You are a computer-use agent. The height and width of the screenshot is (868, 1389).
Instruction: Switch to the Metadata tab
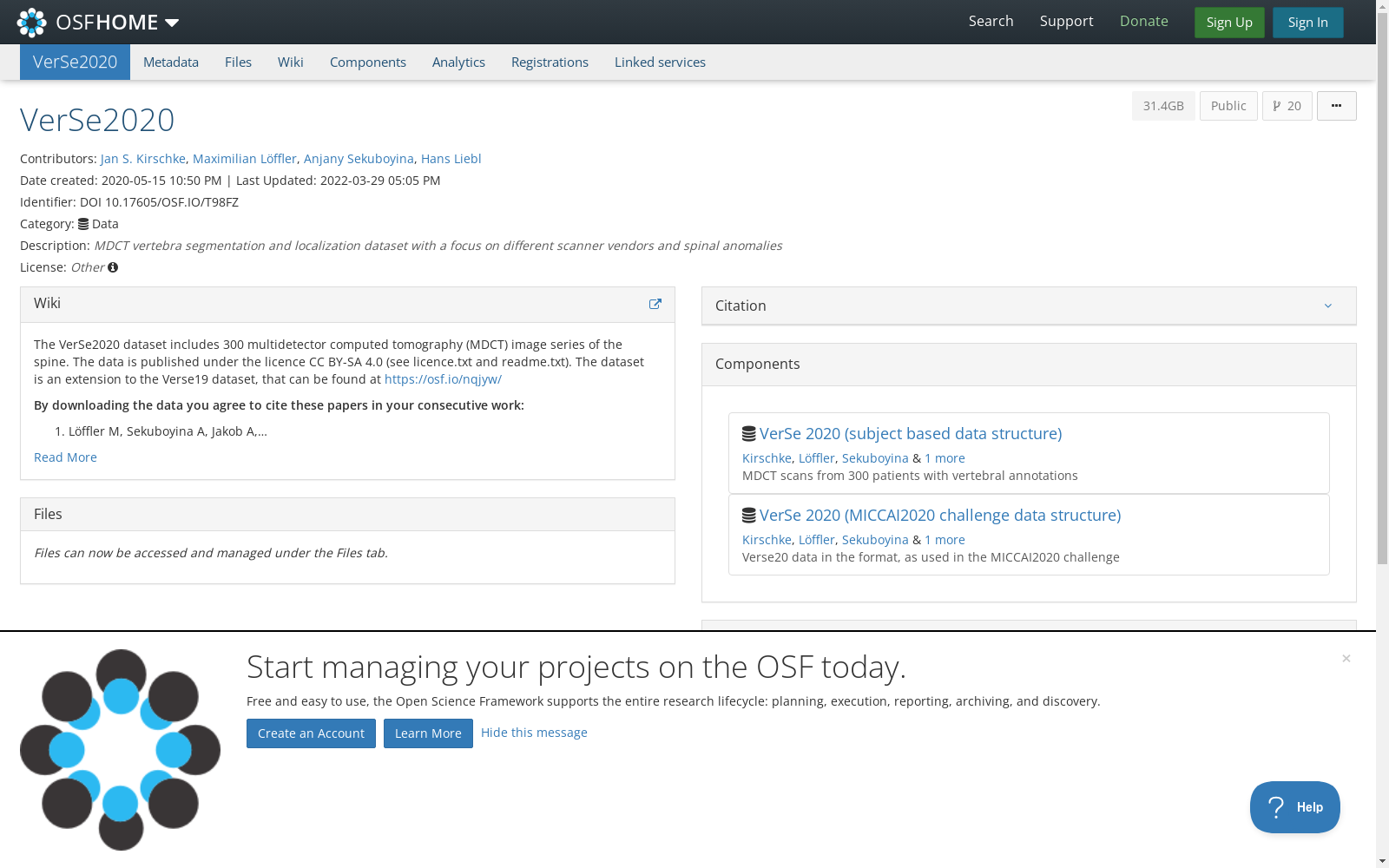171,62
